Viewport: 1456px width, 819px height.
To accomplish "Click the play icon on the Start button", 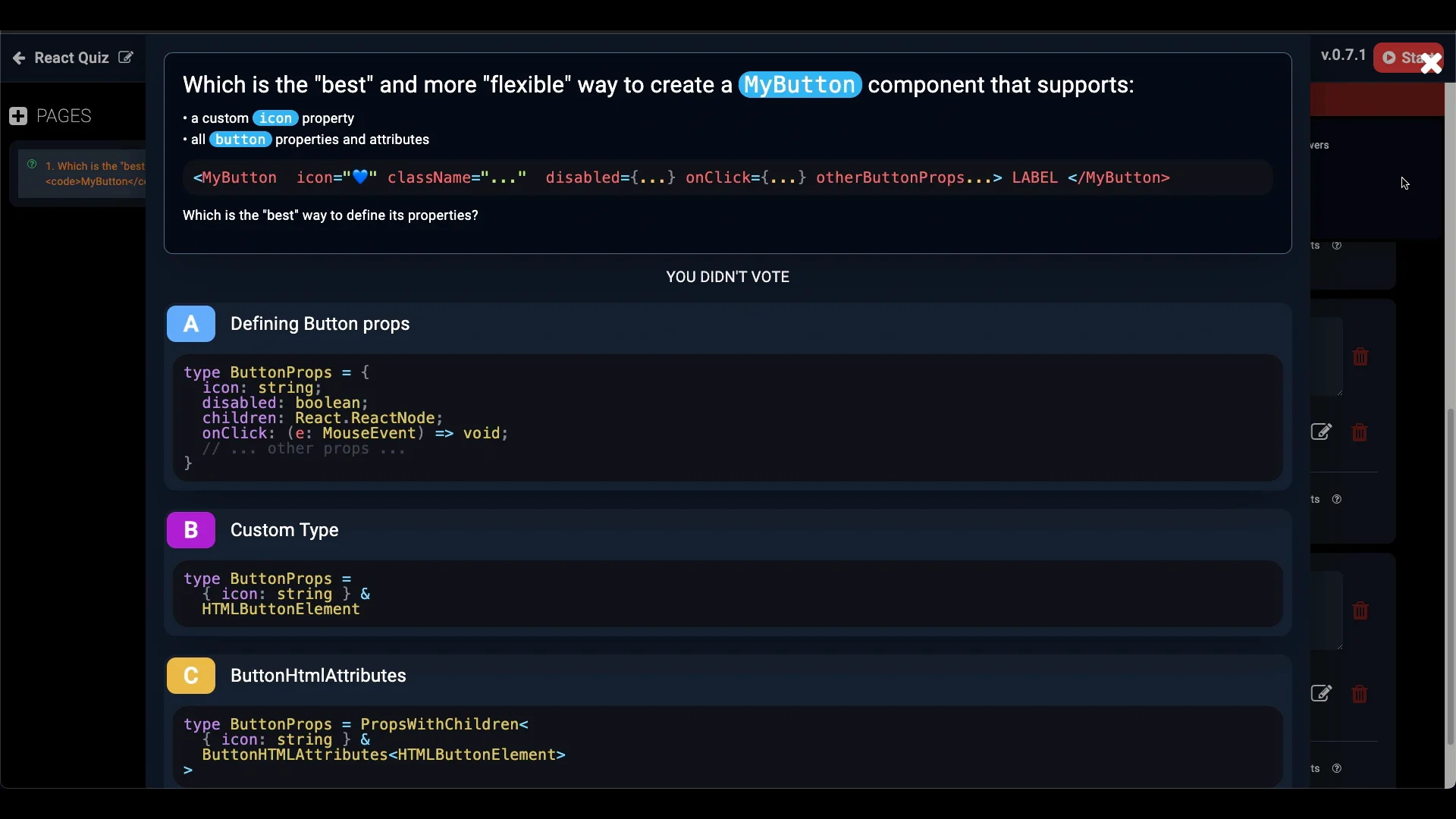I will [1390, 58].
